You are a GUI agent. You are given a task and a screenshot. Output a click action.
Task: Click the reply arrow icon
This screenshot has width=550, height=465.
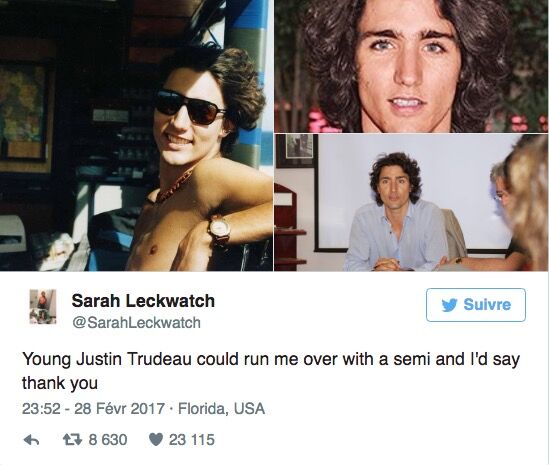[x=31, y=440]
